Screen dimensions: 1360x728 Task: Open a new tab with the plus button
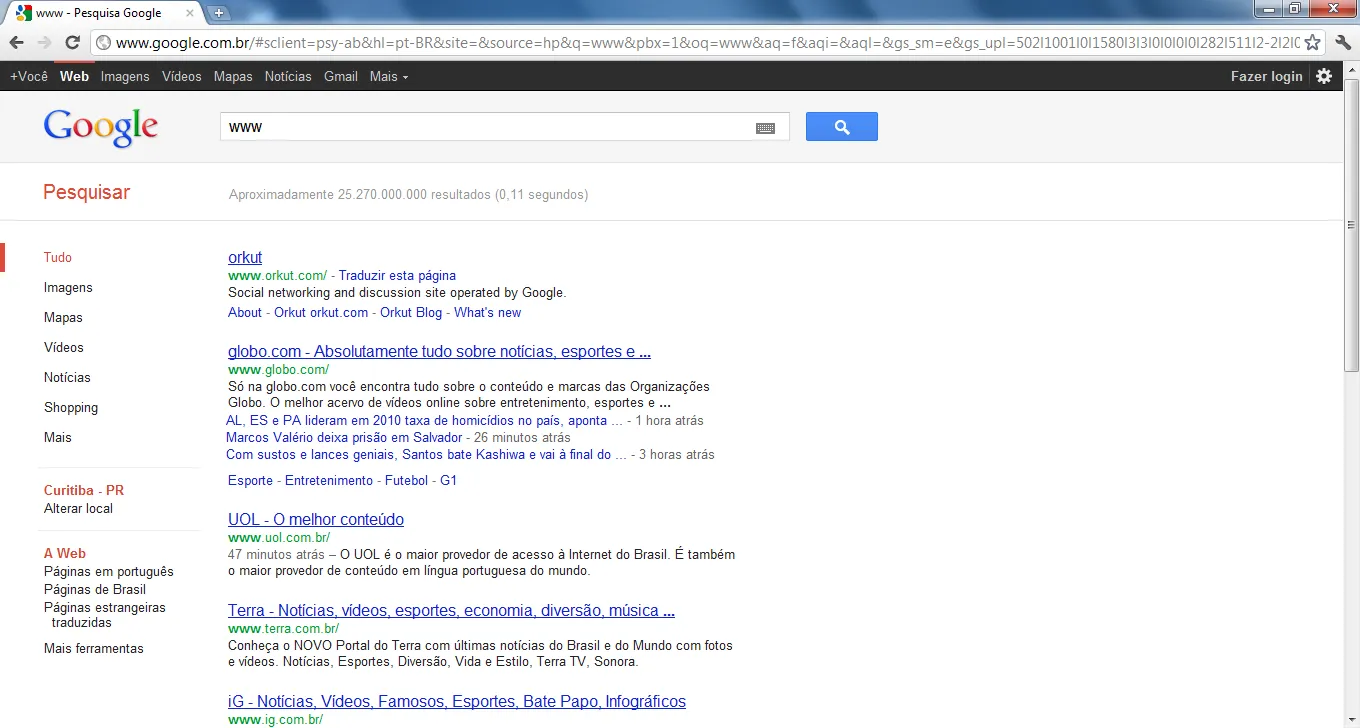[219, 13]
